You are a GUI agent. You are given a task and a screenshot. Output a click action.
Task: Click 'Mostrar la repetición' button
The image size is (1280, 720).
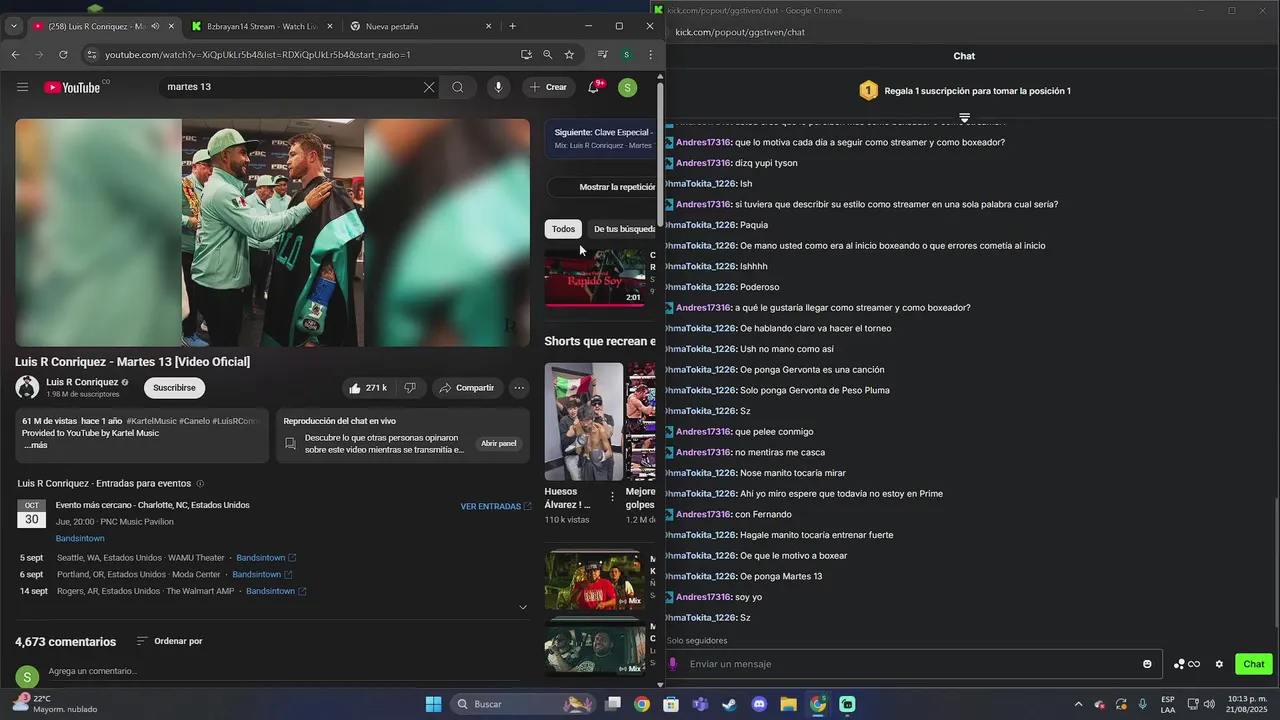click(x=601, y=187)
